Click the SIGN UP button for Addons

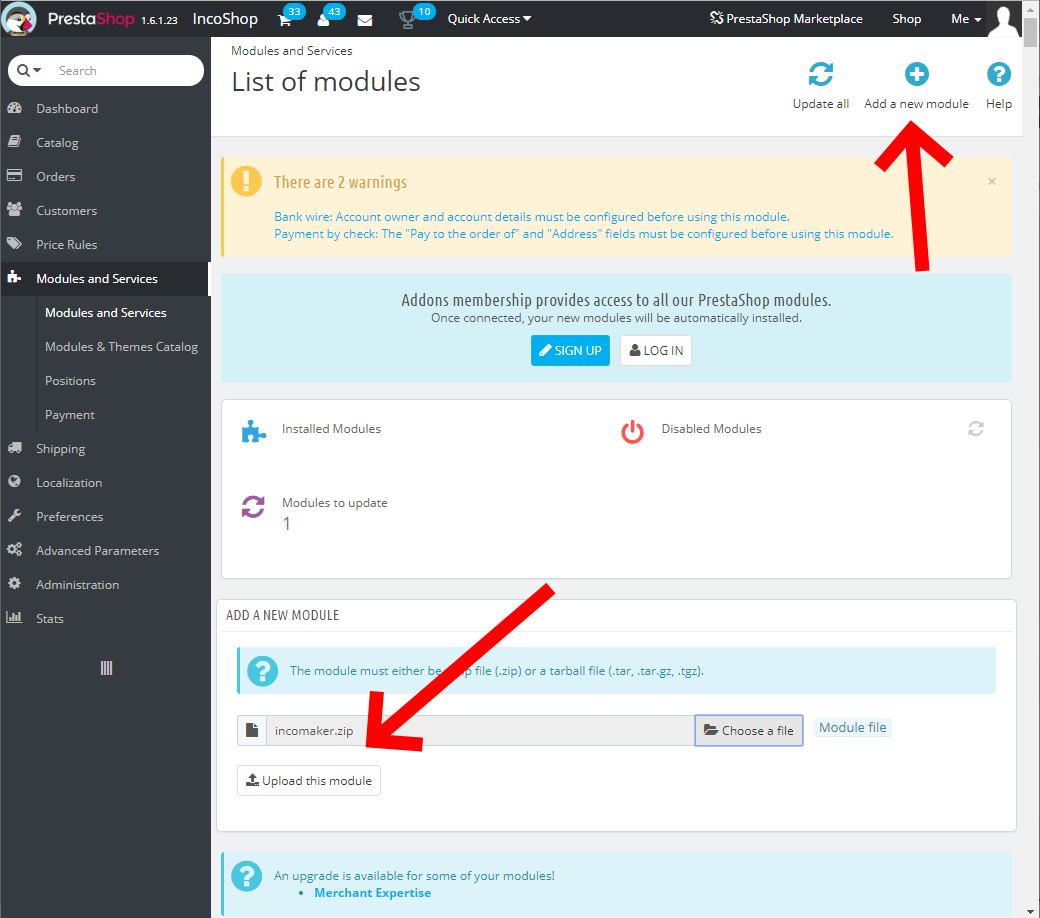tap(570, 351)
